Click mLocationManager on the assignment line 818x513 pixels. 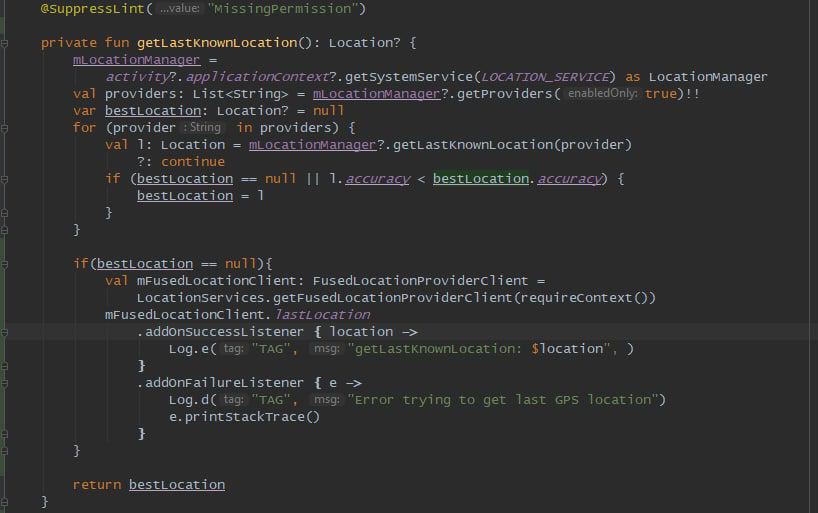click(x=136, y=60)
